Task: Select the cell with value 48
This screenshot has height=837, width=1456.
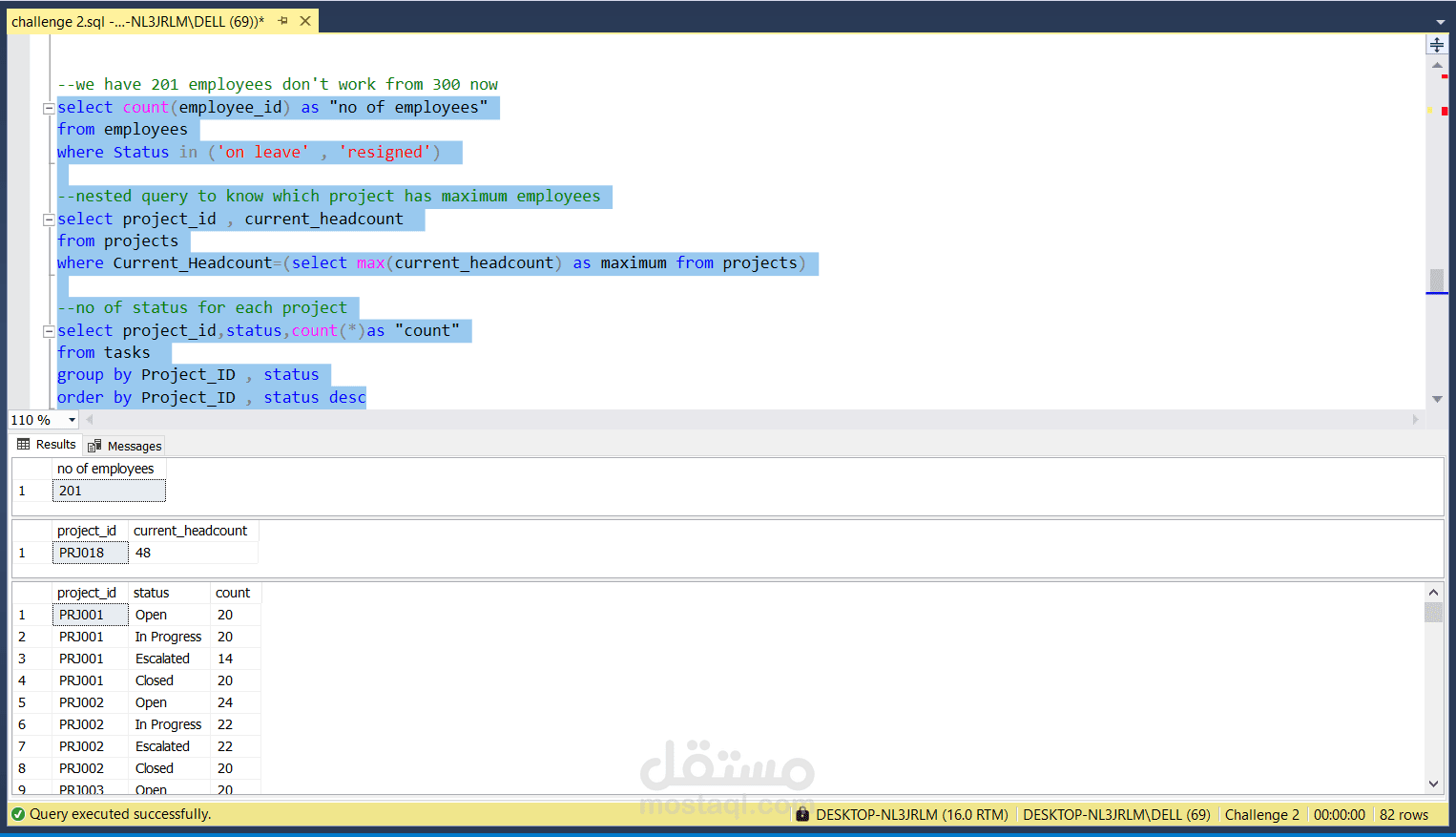Action: coord(194,553)
